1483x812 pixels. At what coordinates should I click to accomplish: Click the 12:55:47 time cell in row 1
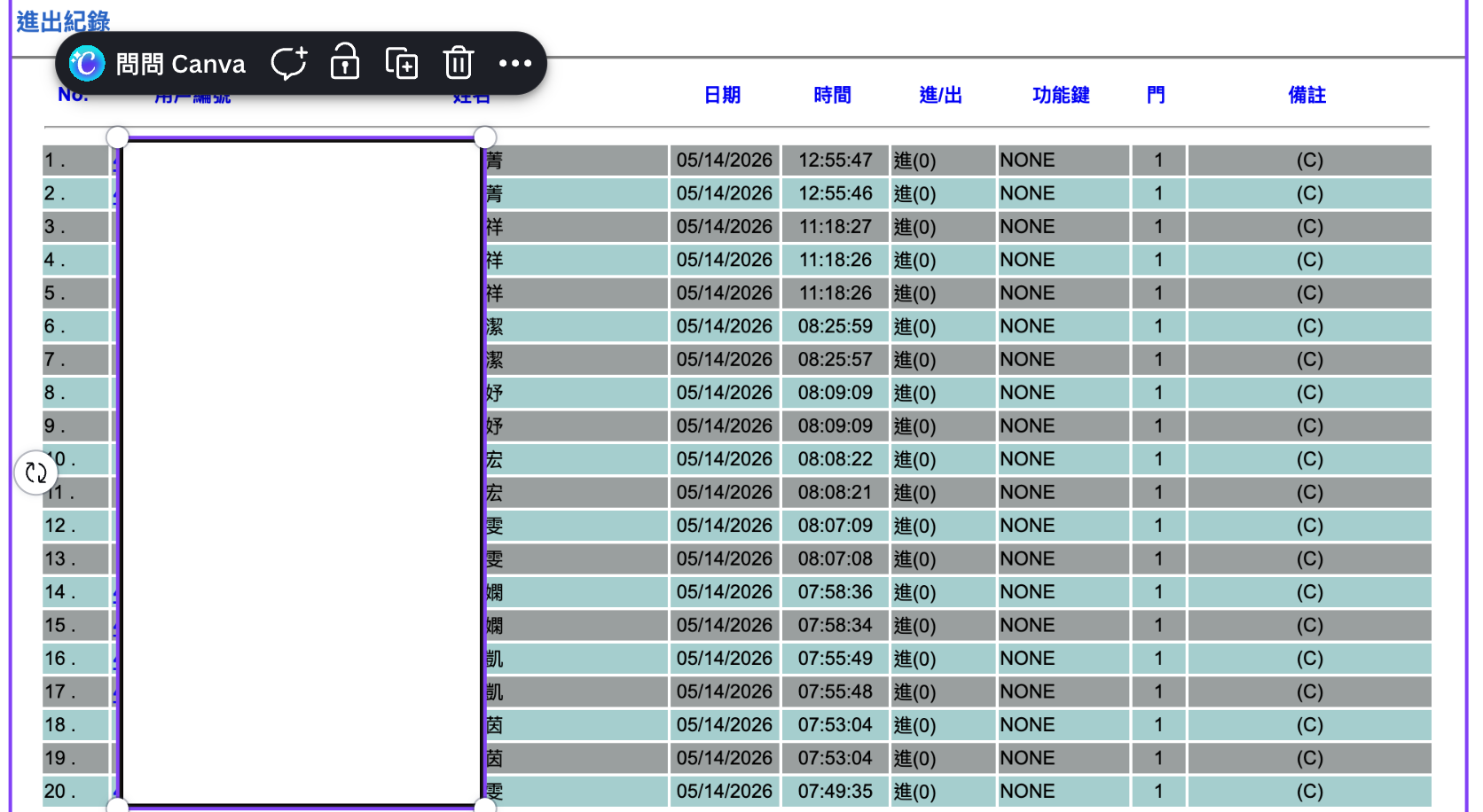pyautogui.click(x=835, y=160)
